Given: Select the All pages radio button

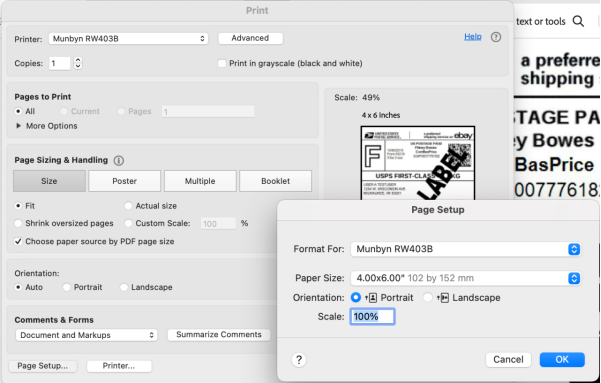Looking at the screenshot, I should tap(18, 112).
